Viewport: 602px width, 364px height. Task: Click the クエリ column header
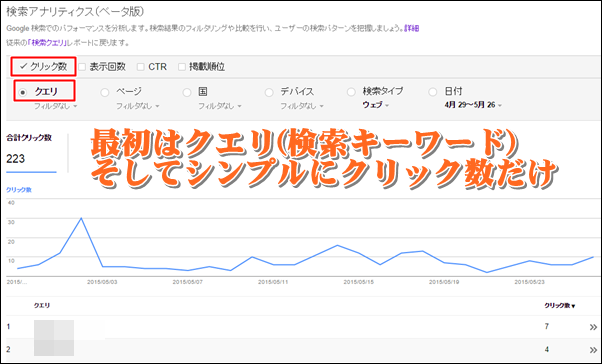42,306
